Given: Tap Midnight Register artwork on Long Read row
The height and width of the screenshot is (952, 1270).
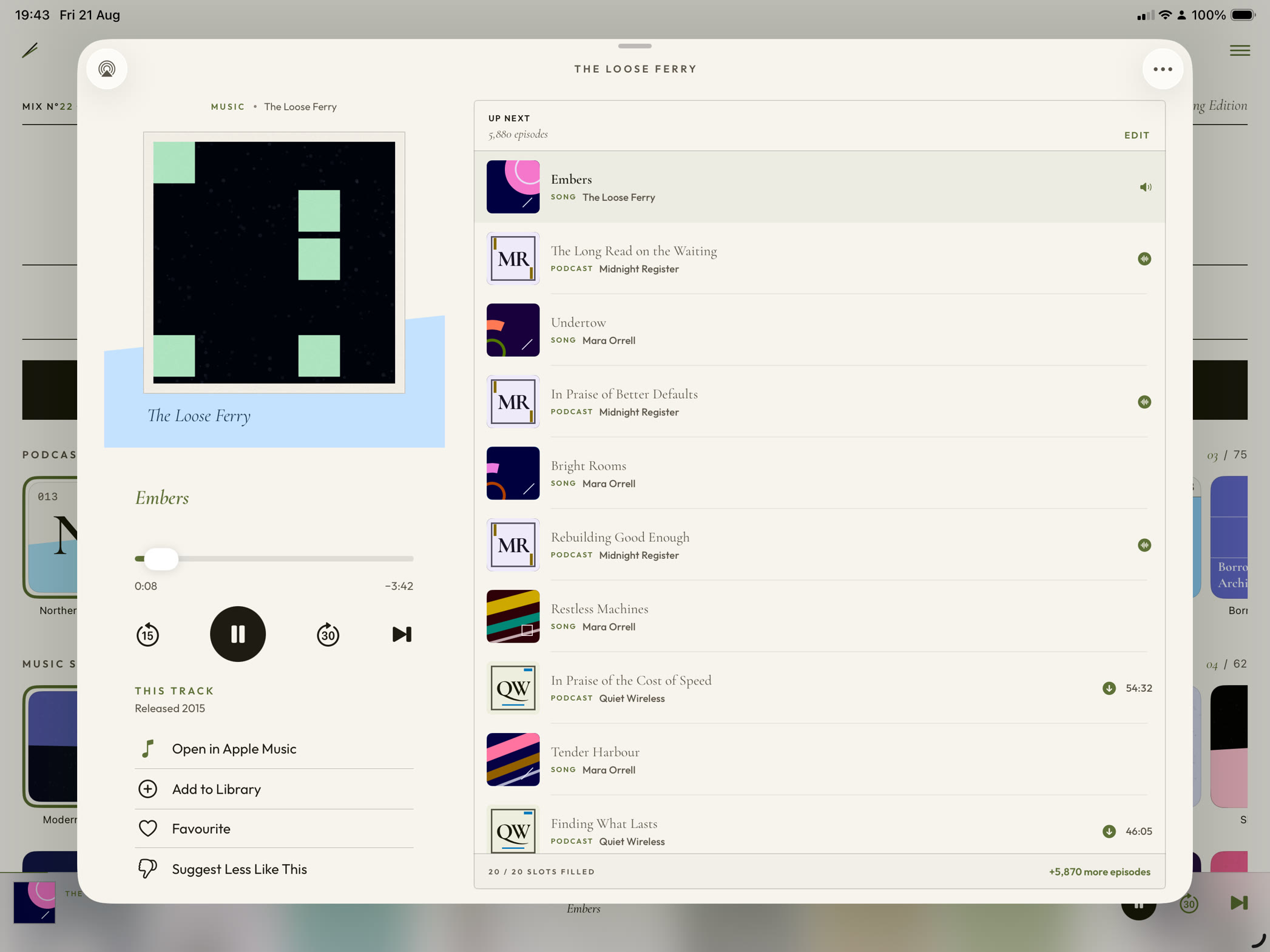Looking at the screenshot, I should pos(513,258).
